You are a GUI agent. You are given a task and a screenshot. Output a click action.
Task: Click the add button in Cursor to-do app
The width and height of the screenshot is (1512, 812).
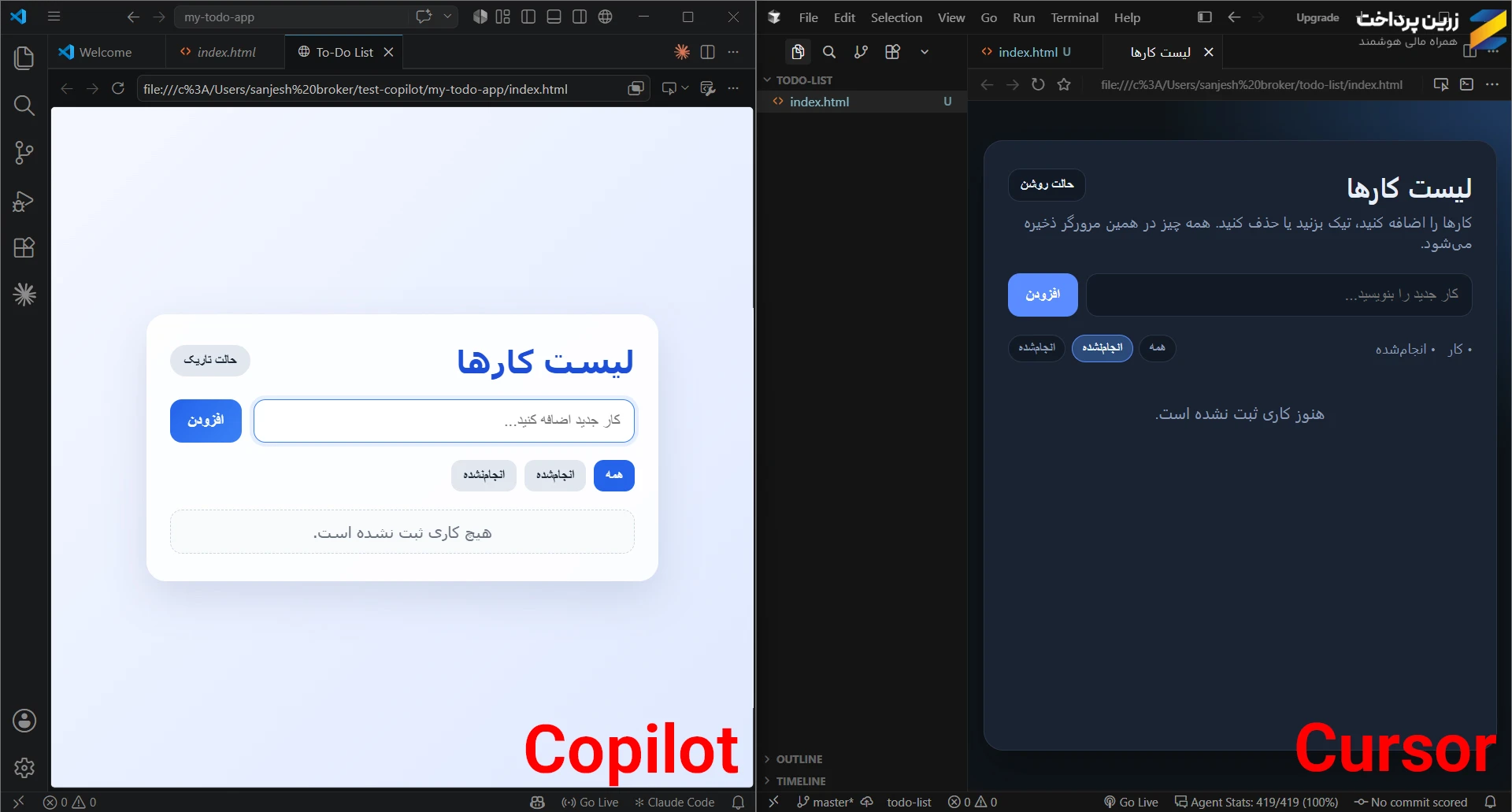click(x=1043, y=295)
